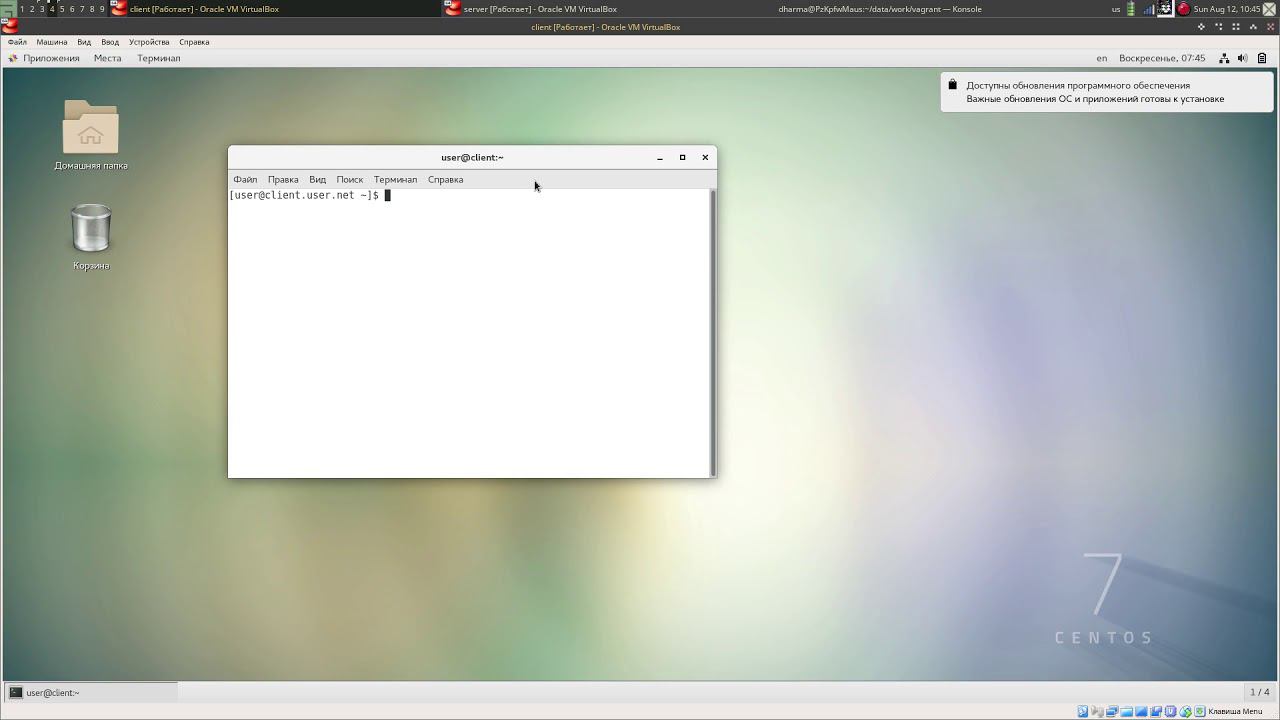Image resolution: width=1280 pixels, height=720 pixels.
Task: Click the GNOME volume speaker icon
Action: pos(1242,58)
